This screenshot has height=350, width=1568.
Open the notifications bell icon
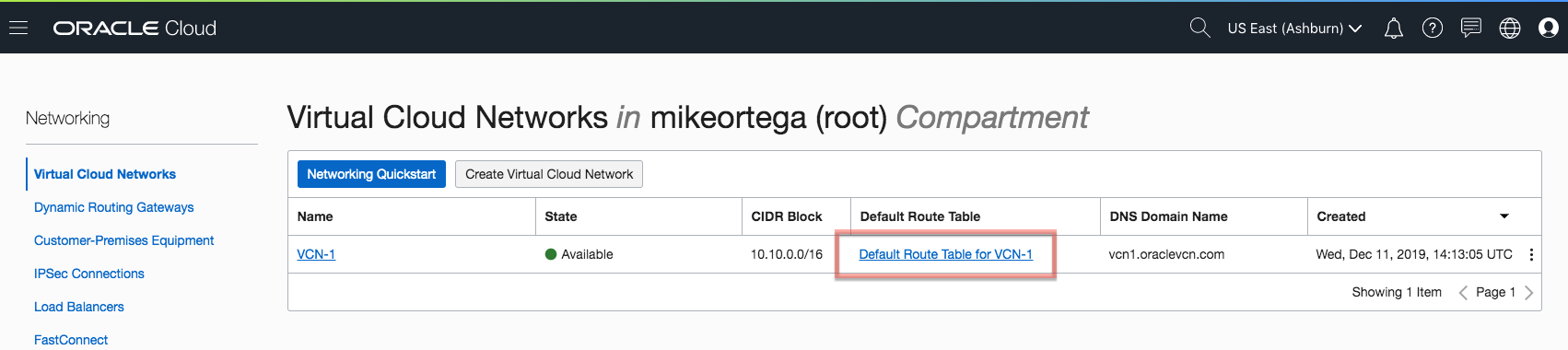click(x=1394, y=29)
